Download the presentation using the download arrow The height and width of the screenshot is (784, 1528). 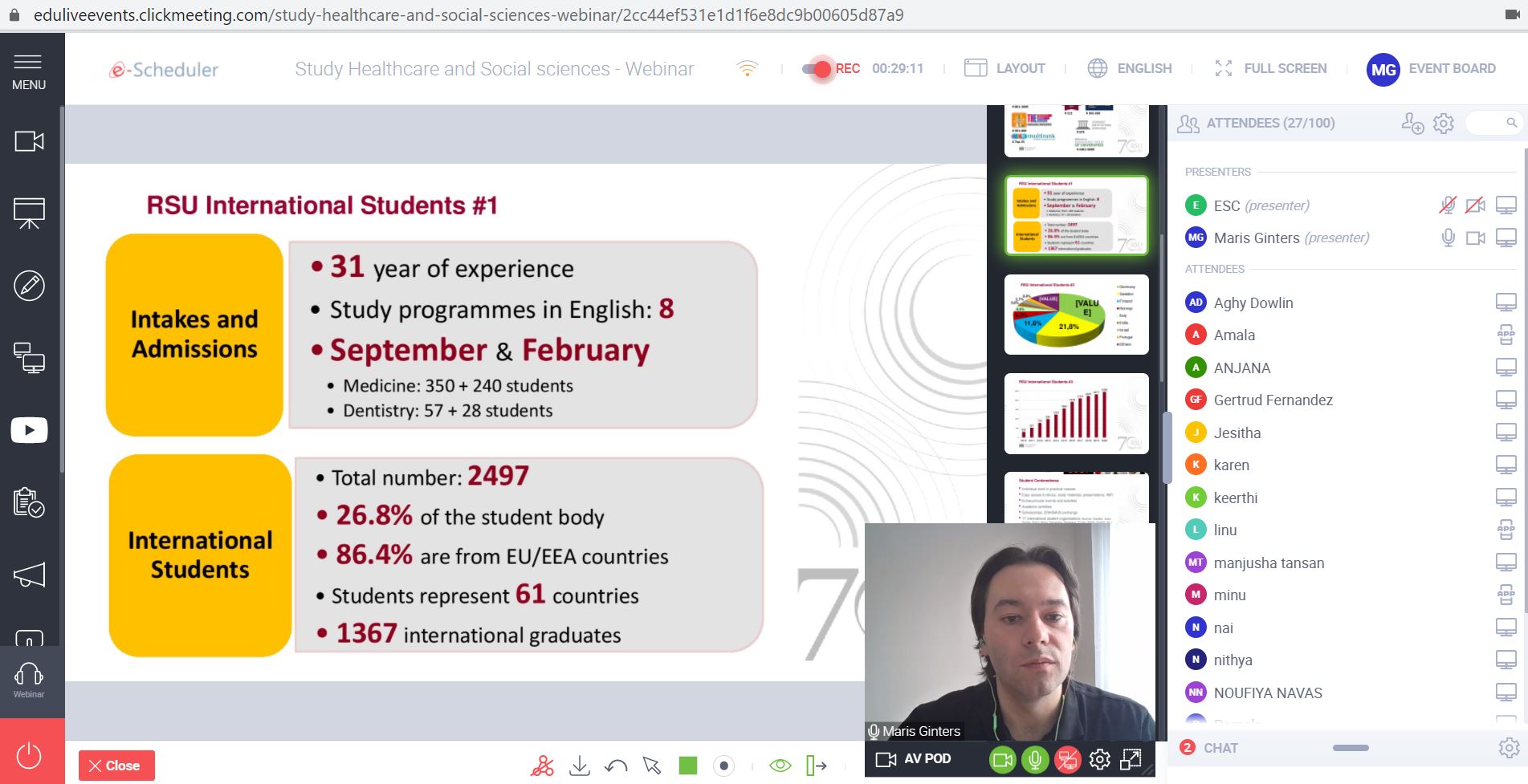click(579, 766)
